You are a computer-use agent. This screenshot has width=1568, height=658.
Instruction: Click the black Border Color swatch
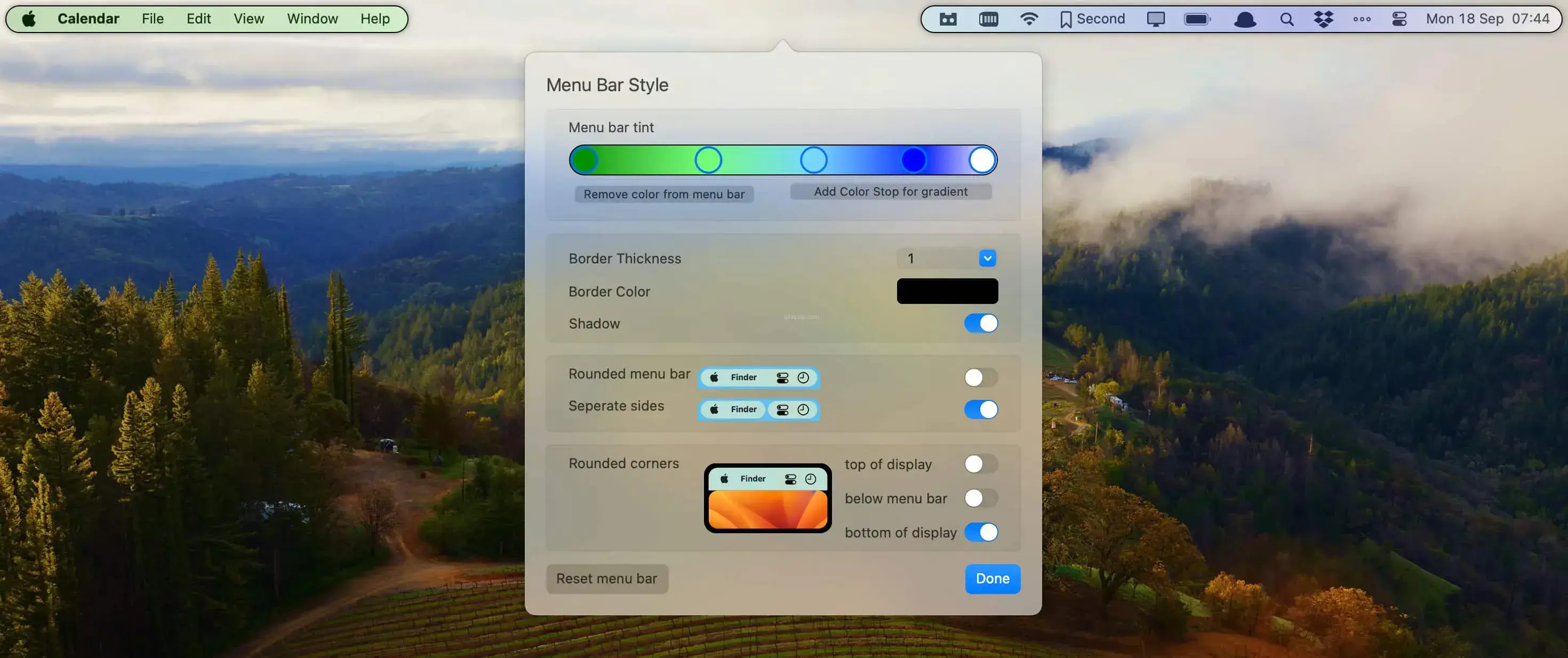[946, 291]
